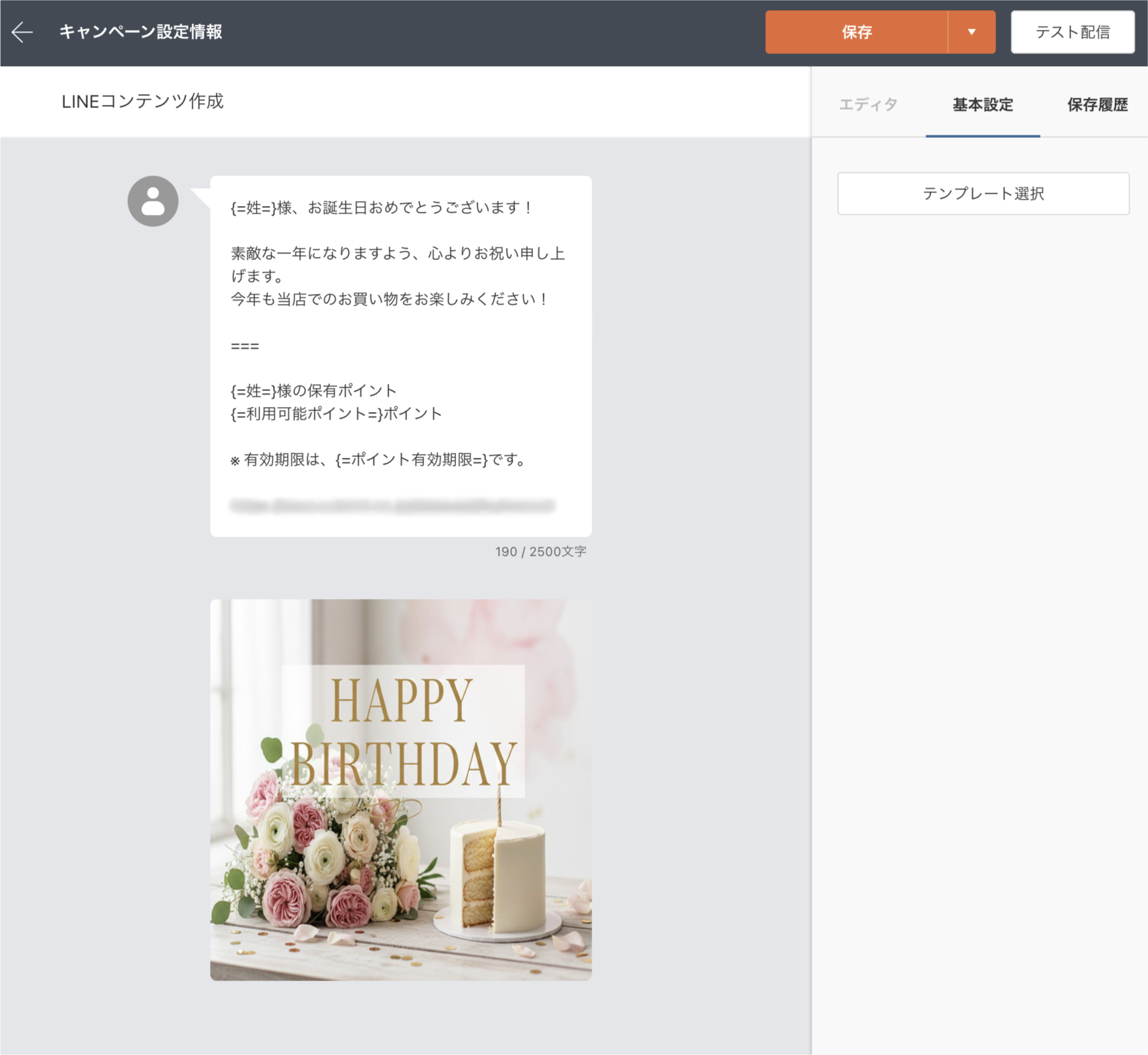Click the flower bouquet in the image
This screenshot has height=1055, width=1148.
[x=324, y=852]
